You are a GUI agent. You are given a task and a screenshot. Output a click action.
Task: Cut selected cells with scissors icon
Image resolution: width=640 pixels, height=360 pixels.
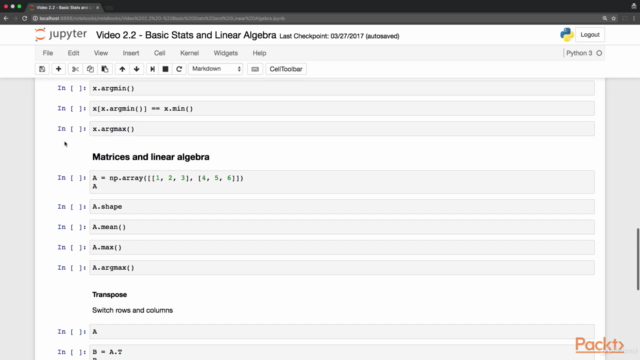[75, 69]
